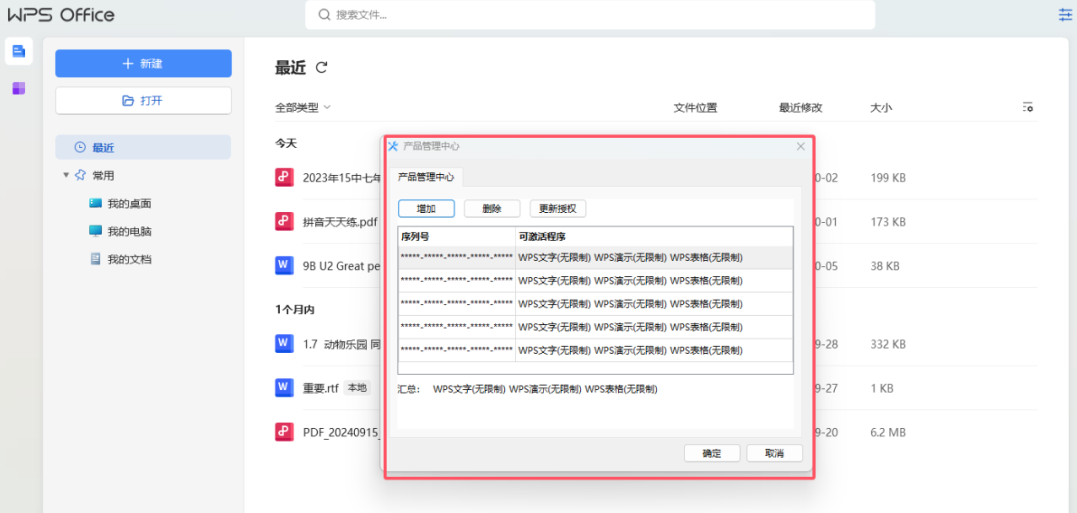This screenshot has height=513, width=1077.
Task: Click the 搜索文件 search field
Action: 590,14
